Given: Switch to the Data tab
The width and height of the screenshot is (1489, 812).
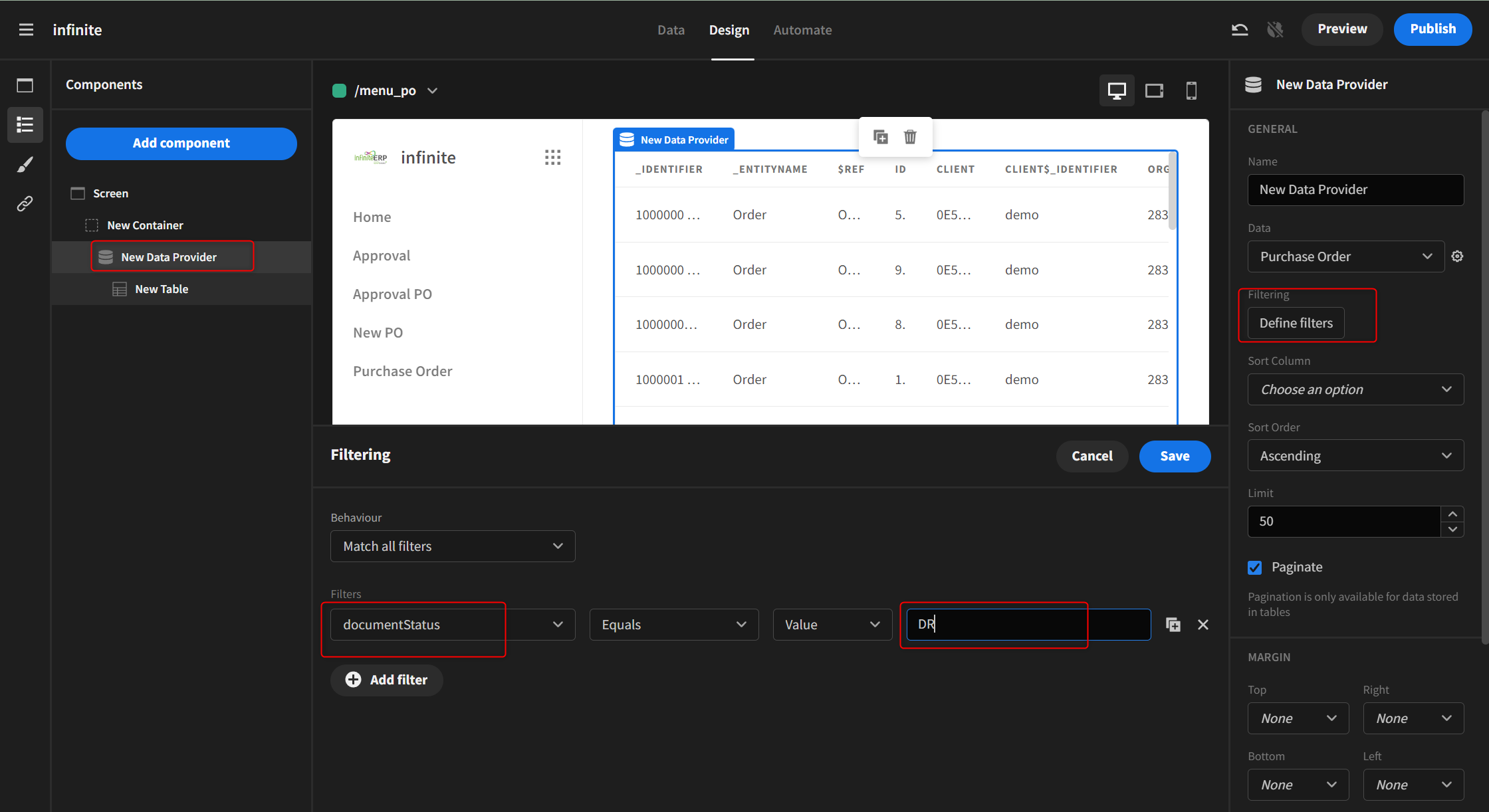Looking at the screenshot, I should [x=671, y=30].
